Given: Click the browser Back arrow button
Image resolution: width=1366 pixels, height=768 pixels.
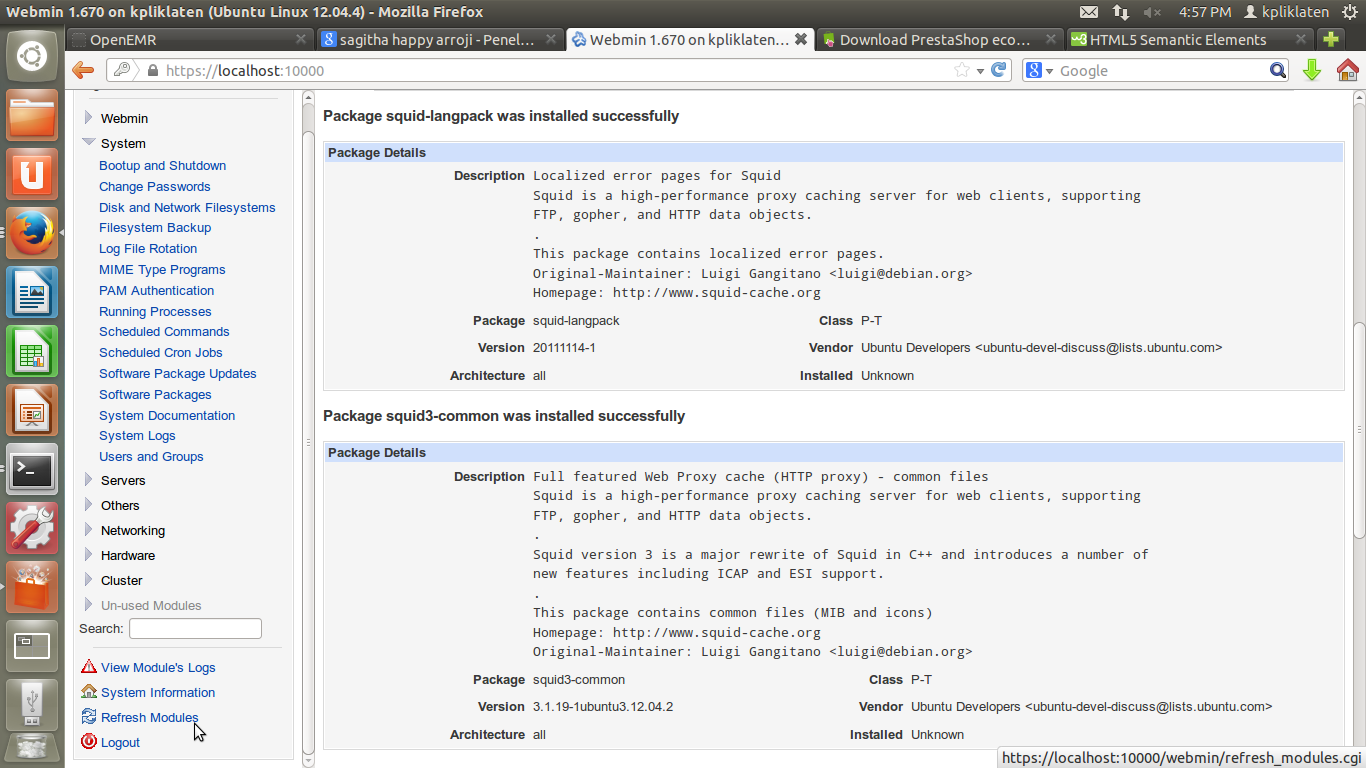Looking at the screenshot, I should click(x=83, y=70).
